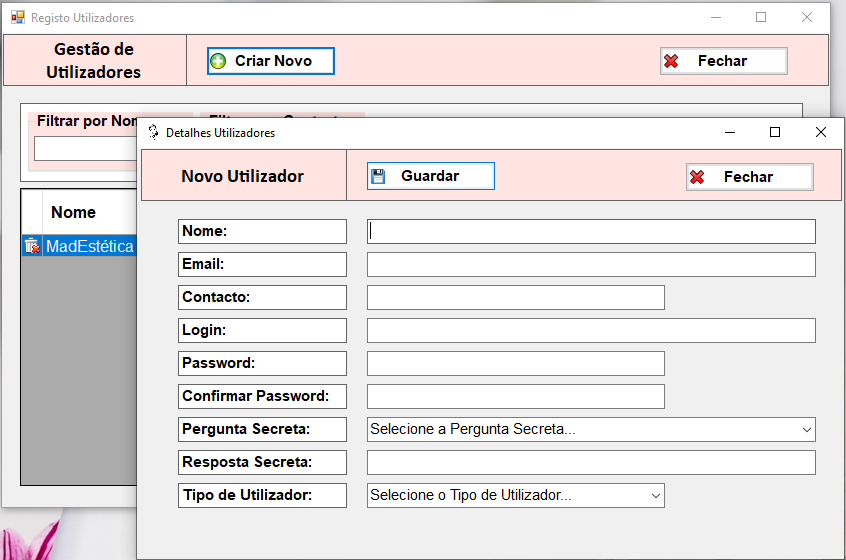Click the Confirmar Password field
This screenshot has height=560, width=846.
click(515, 396)
